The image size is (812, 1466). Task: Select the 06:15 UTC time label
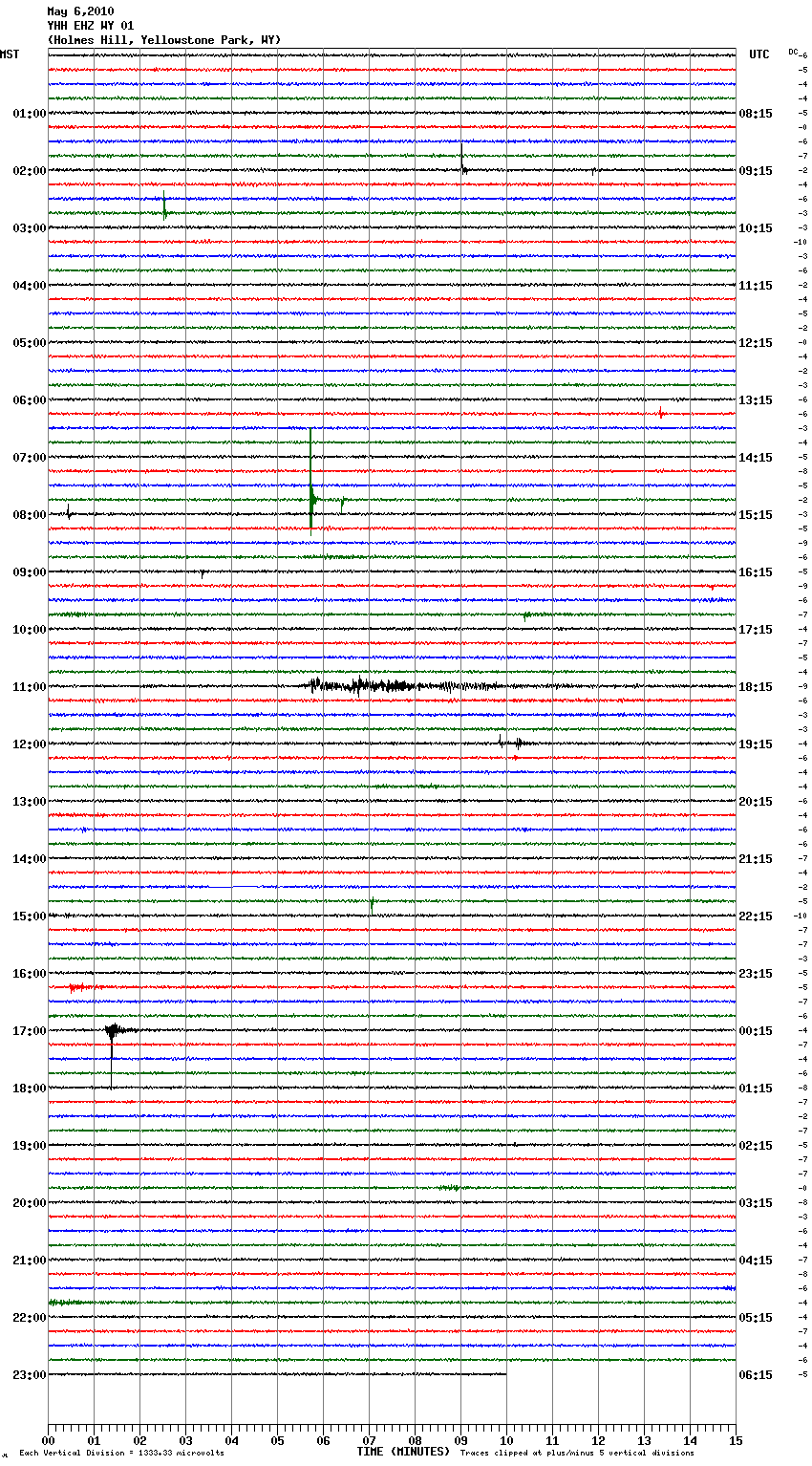pyautogui.click(x=756, y=1375)
